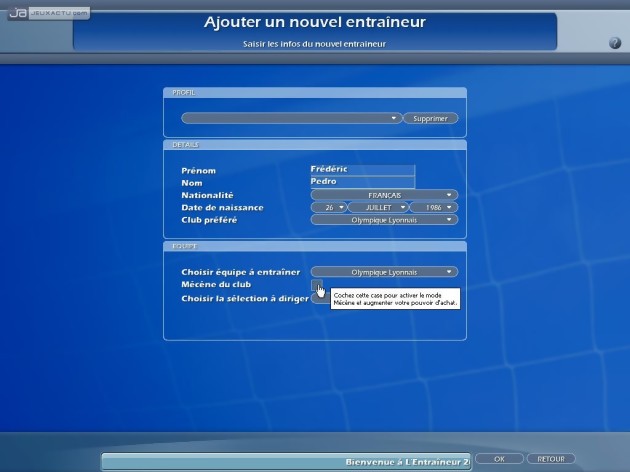
Task: Open the Choisir la sélection à diriger dropdown
Action: 320,298
